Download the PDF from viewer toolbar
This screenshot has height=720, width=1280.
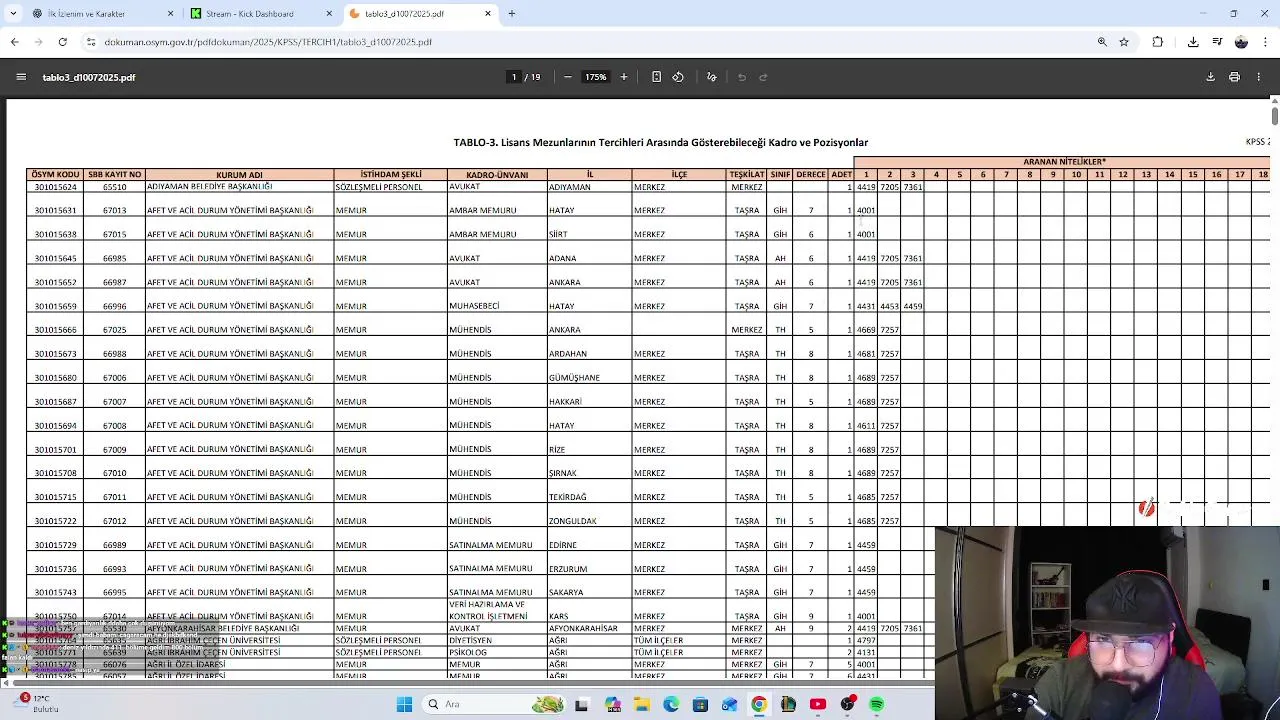[x=1210, y=77]
